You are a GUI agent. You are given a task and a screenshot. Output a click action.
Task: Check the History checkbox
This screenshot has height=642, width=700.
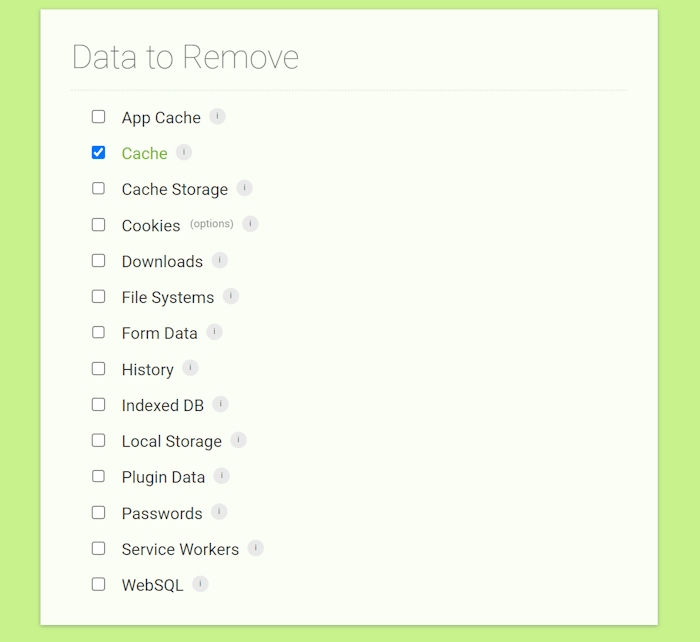98,369
